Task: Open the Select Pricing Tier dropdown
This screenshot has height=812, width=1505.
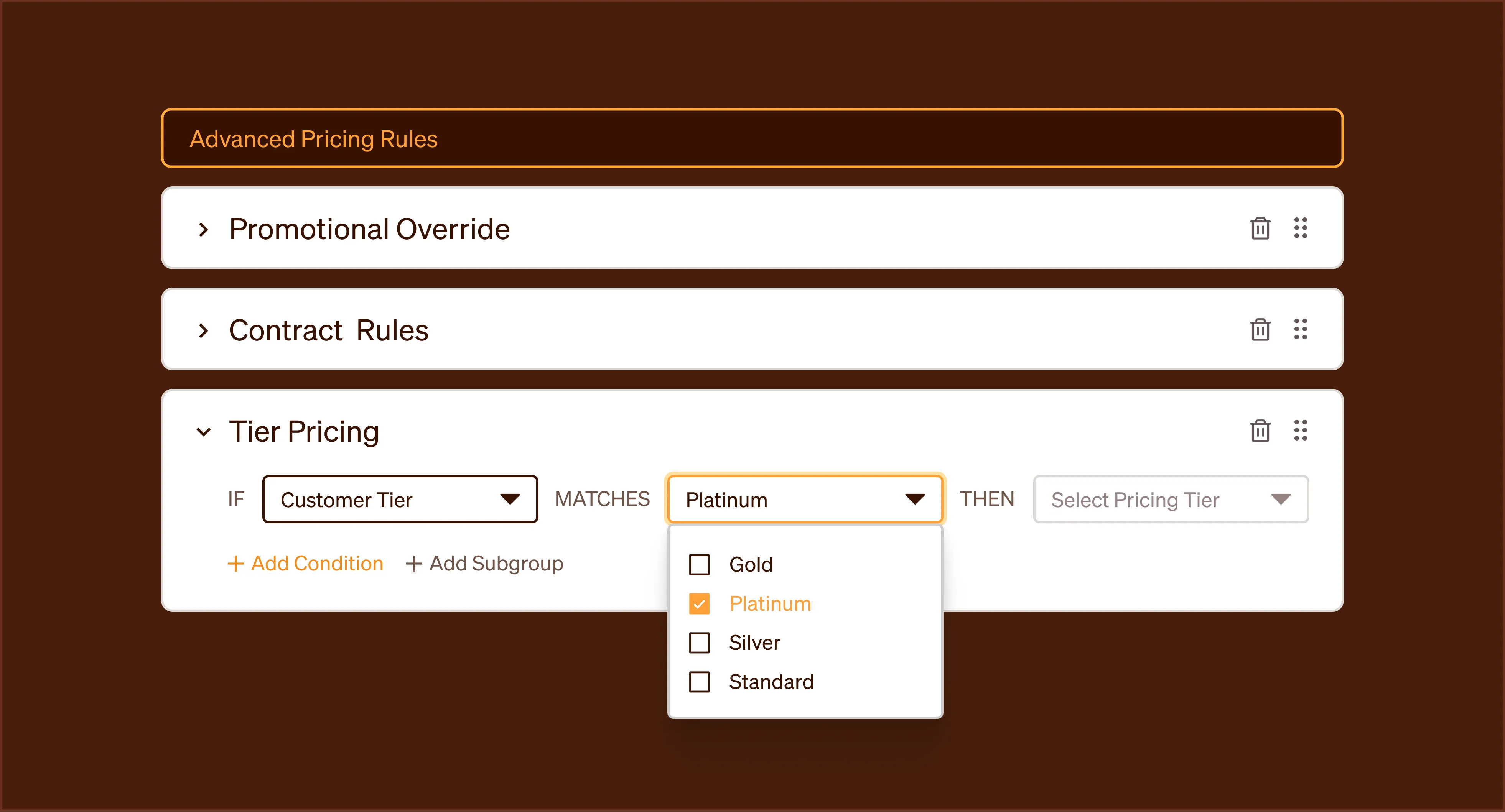Action: click(x=1170, y=500)
